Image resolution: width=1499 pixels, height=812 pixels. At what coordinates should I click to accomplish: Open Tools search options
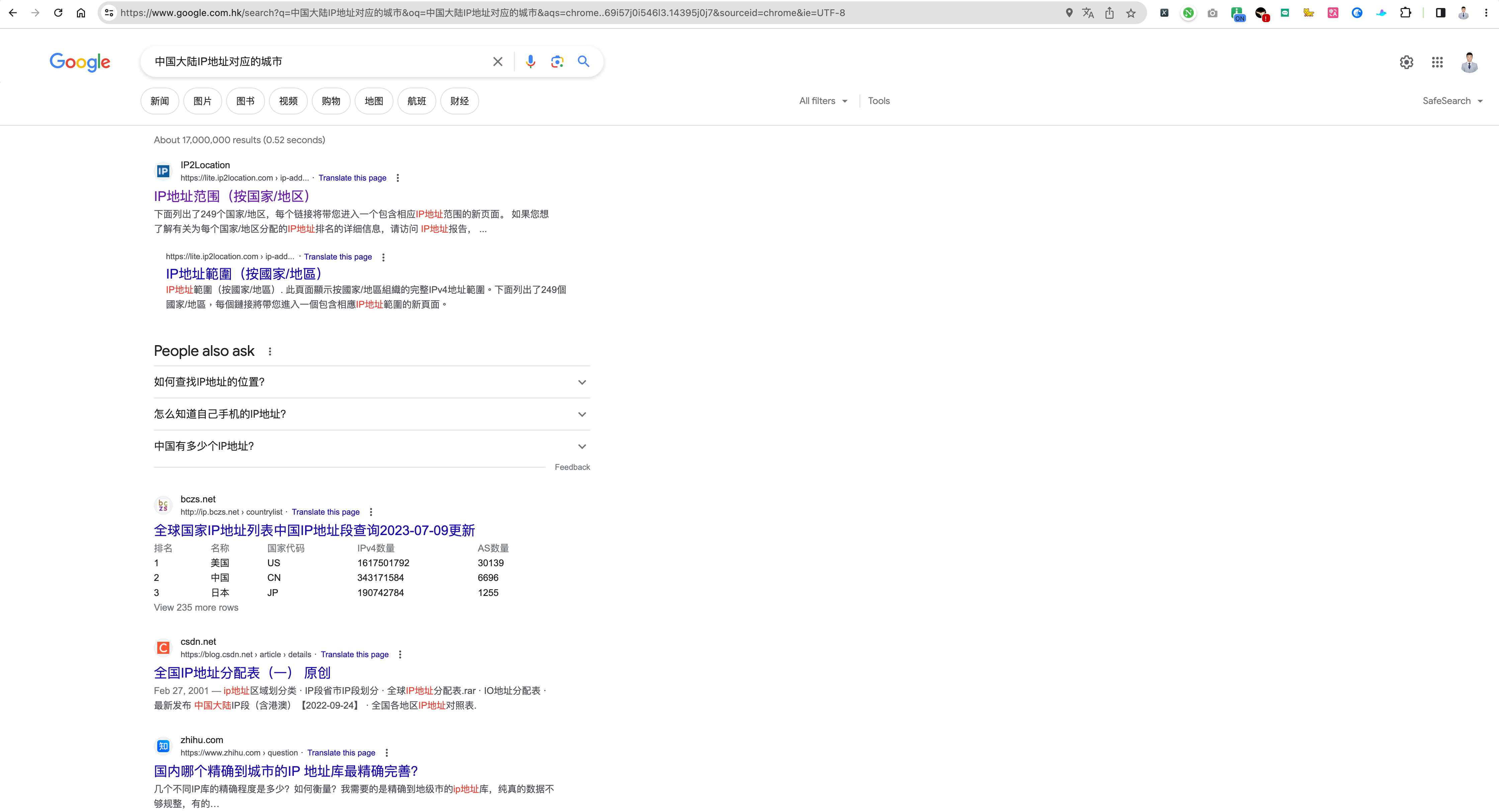(879, 101)
